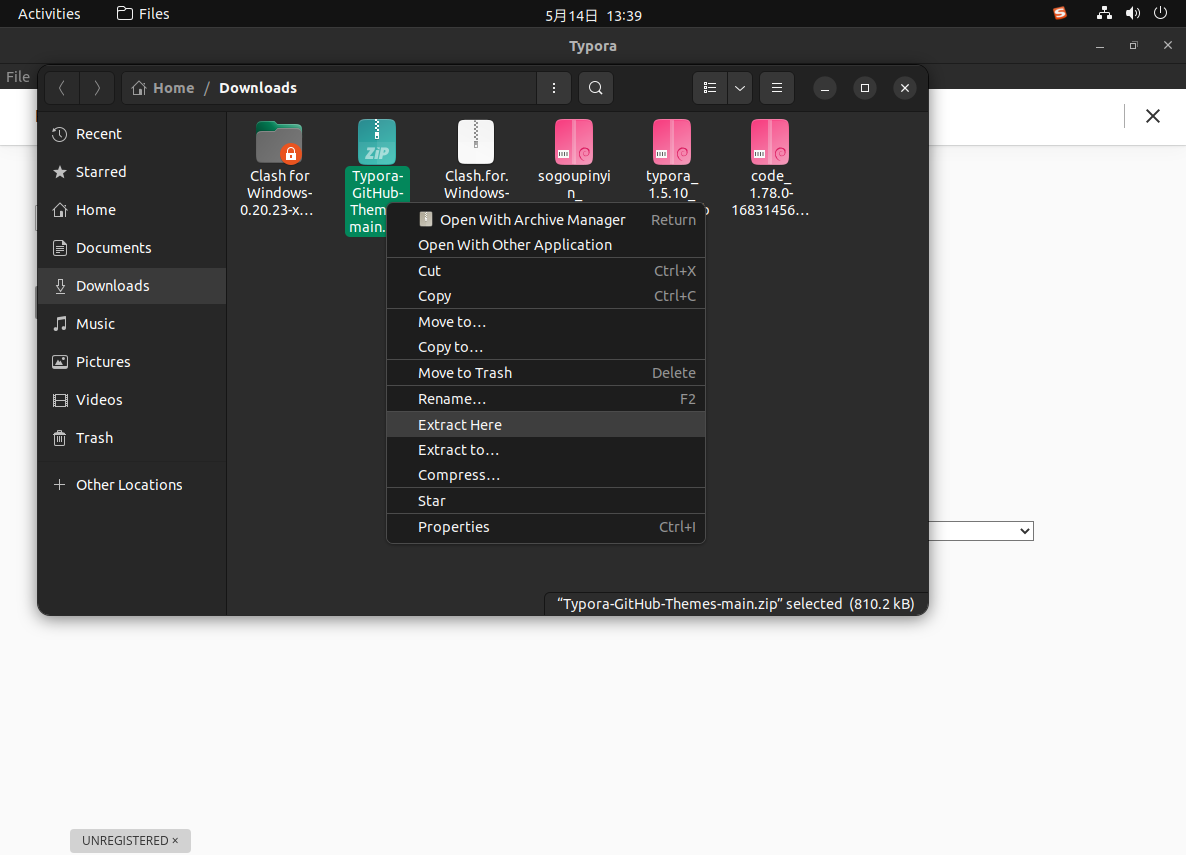Screen dimensions: 1186x855
Task: Open Downloads in the sidebar
Action: point(132,285)
